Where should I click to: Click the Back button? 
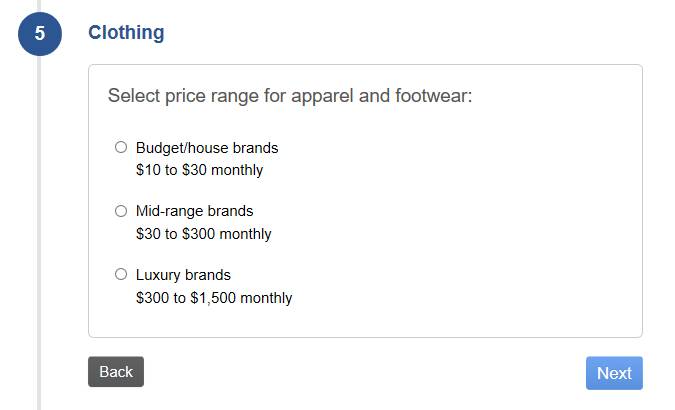[116, 372]
